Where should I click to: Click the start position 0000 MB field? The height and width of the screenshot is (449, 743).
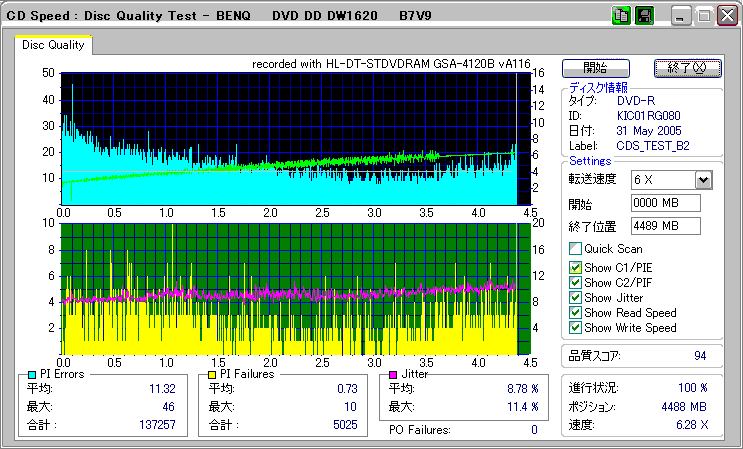(x=666, y=204)
